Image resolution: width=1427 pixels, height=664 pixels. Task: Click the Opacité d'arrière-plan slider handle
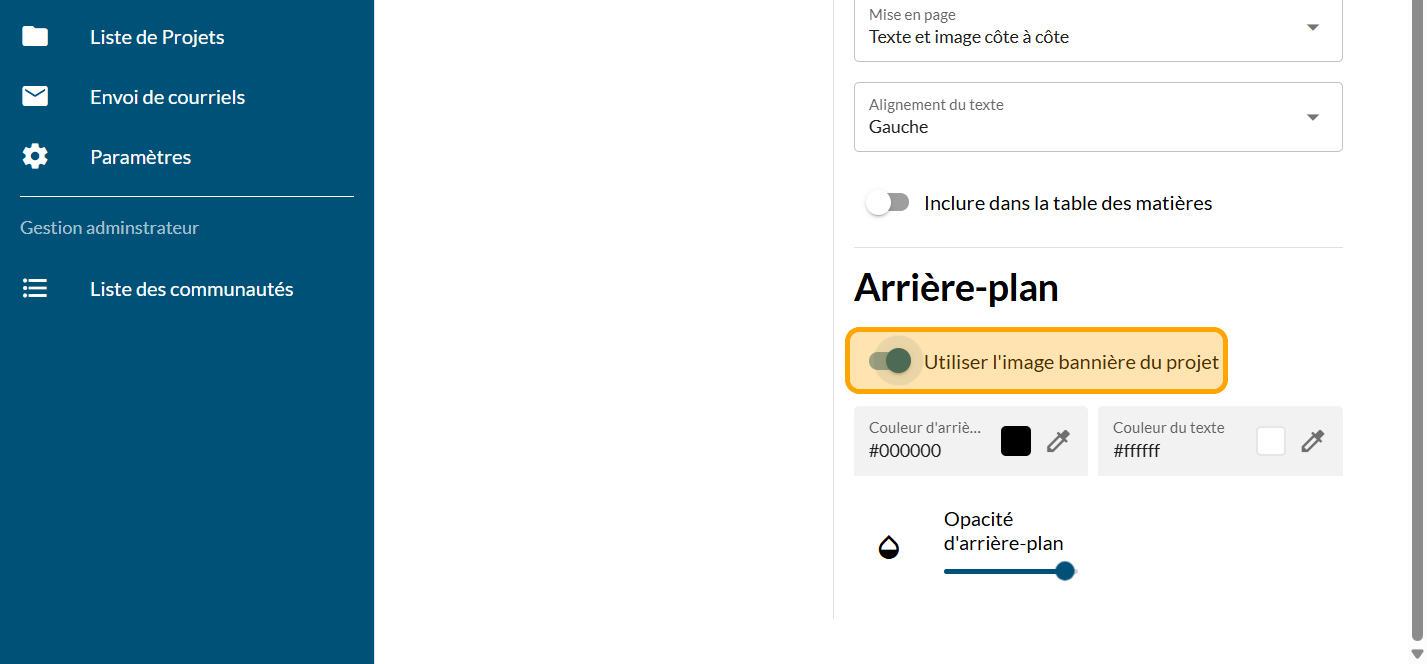[1065, 571]
